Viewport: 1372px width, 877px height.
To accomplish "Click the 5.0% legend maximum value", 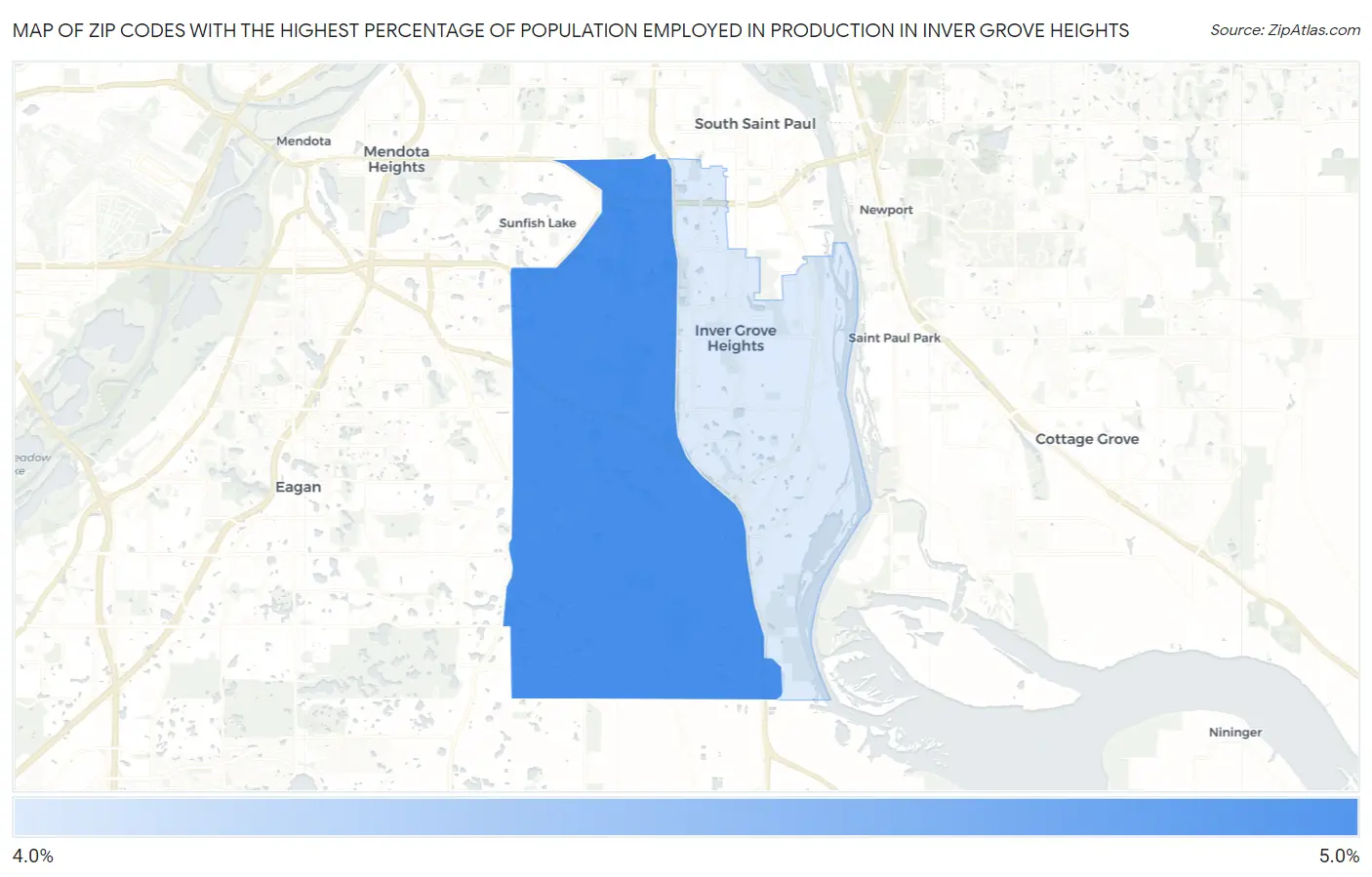I will coord(1339,856).
